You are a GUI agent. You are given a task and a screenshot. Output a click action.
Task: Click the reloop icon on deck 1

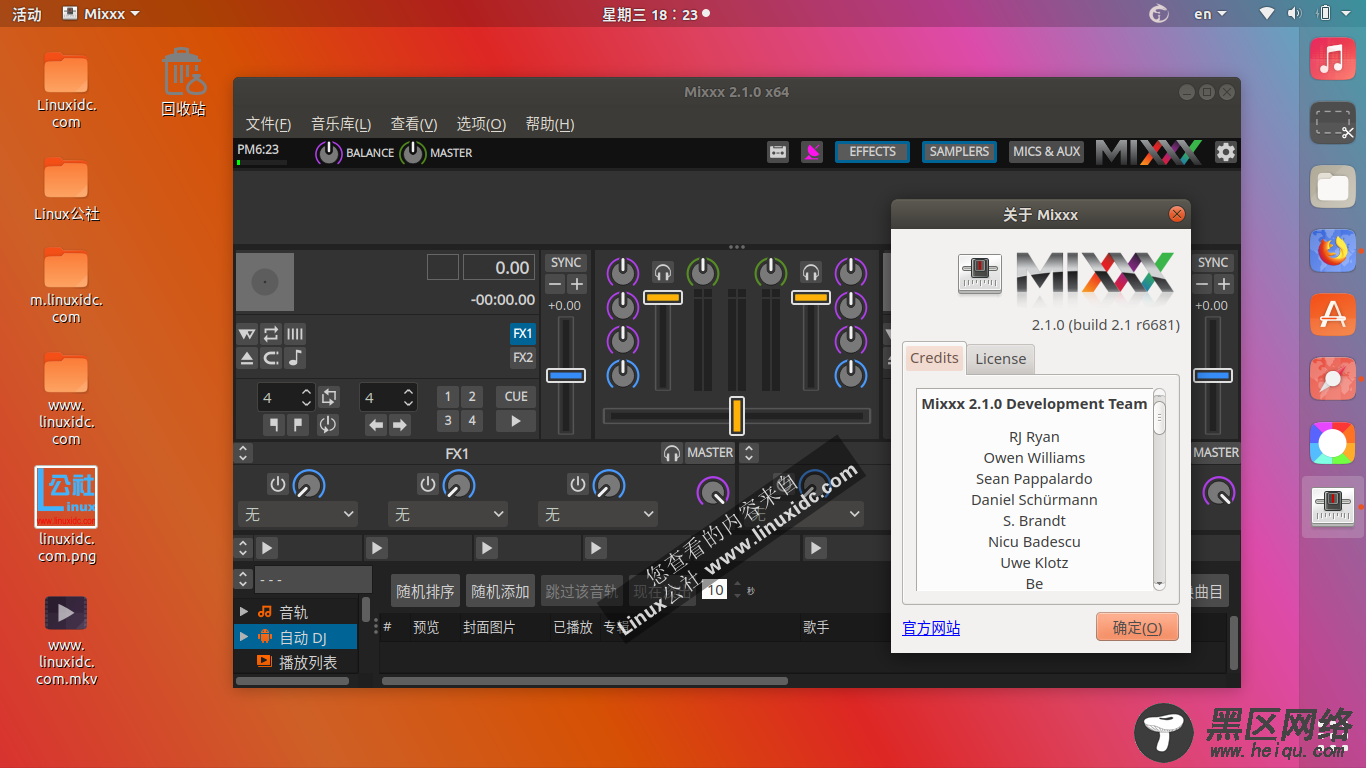coord(328,425)
